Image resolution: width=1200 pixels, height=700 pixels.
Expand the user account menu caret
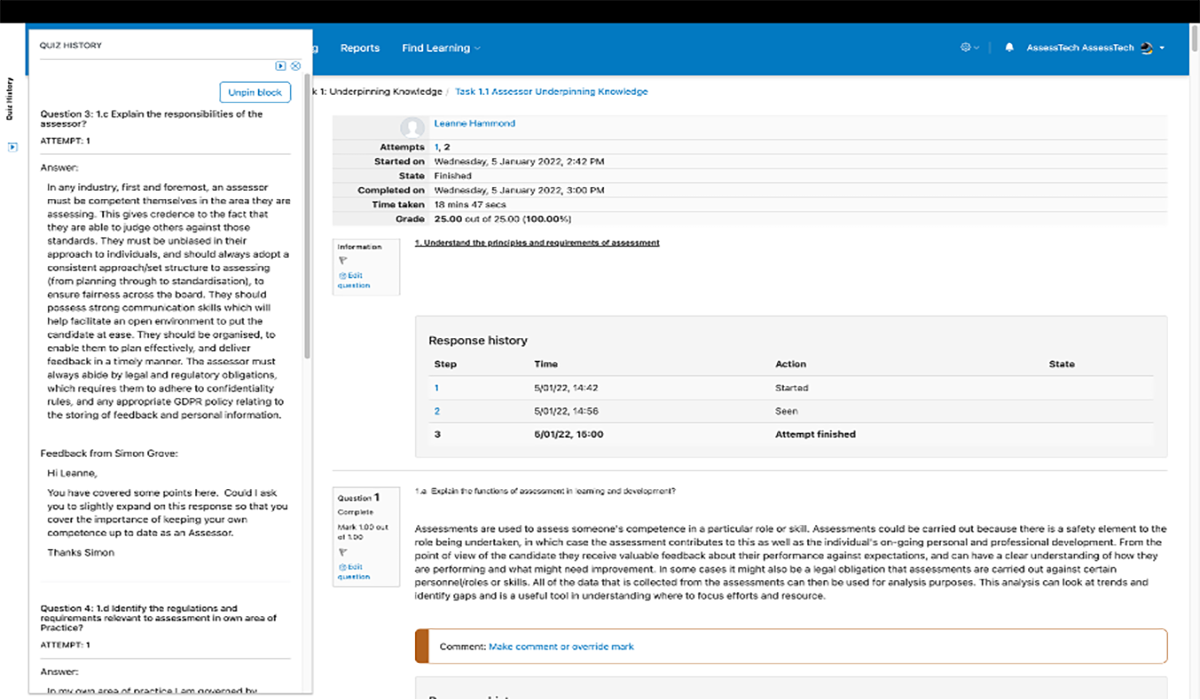[1163, 48]
